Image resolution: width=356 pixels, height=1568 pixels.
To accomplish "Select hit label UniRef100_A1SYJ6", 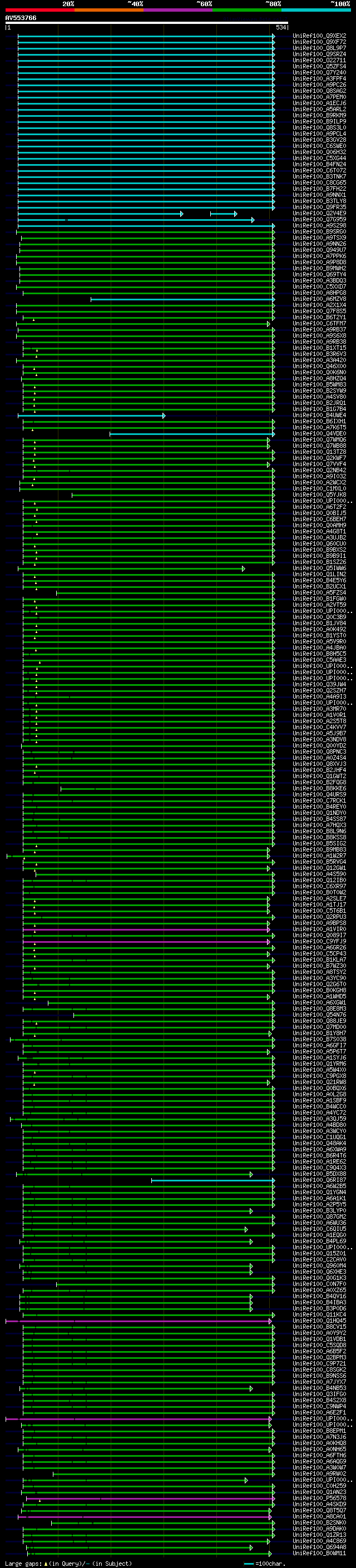I will coord(319,1058).
